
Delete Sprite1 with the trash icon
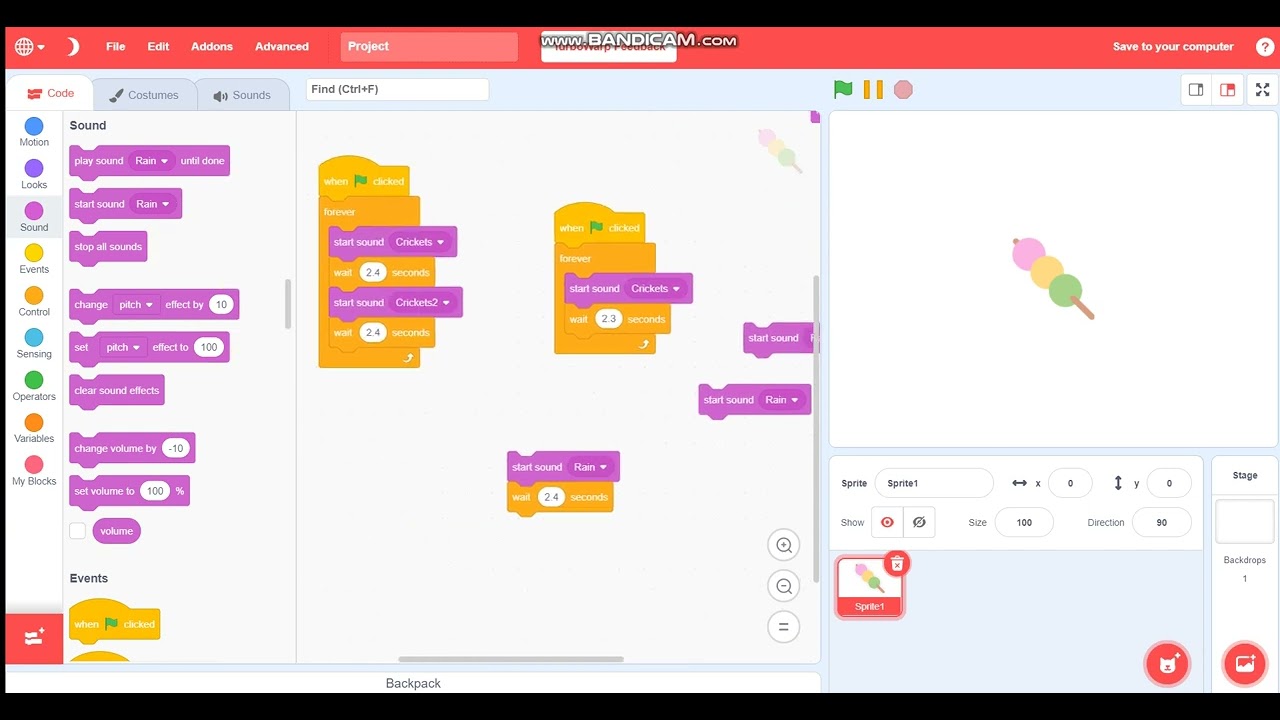pos(897,564)
